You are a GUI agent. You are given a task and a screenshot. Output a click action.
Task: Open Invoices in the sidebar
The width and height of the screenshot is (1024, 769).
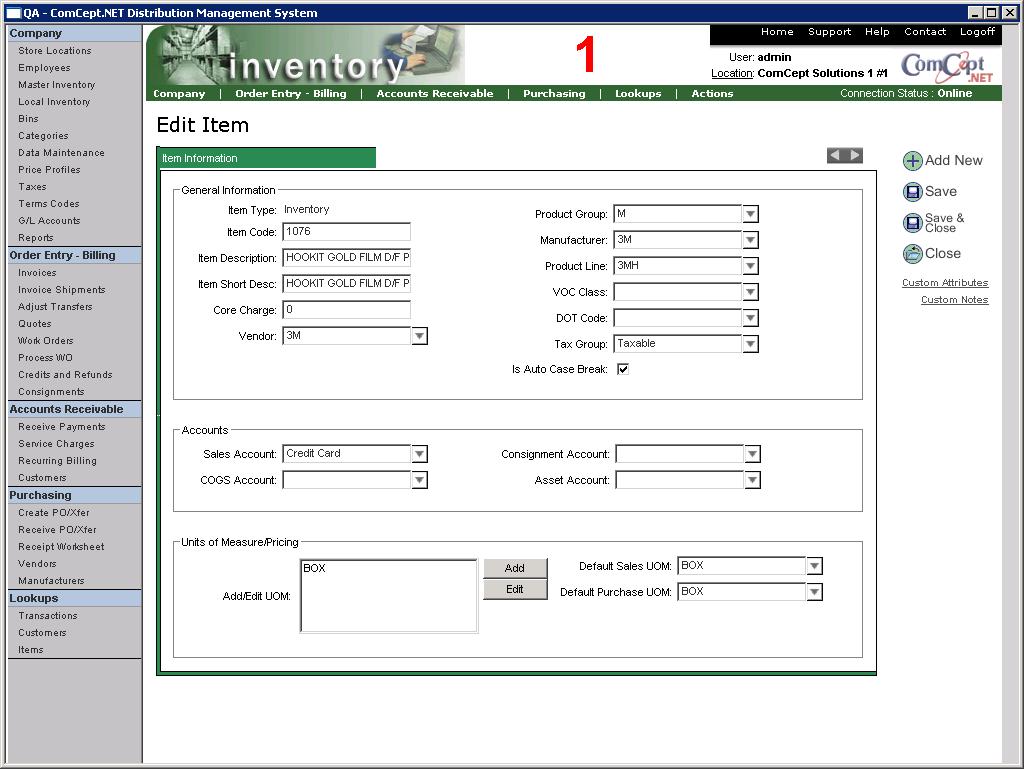click(x=37, y=272)
